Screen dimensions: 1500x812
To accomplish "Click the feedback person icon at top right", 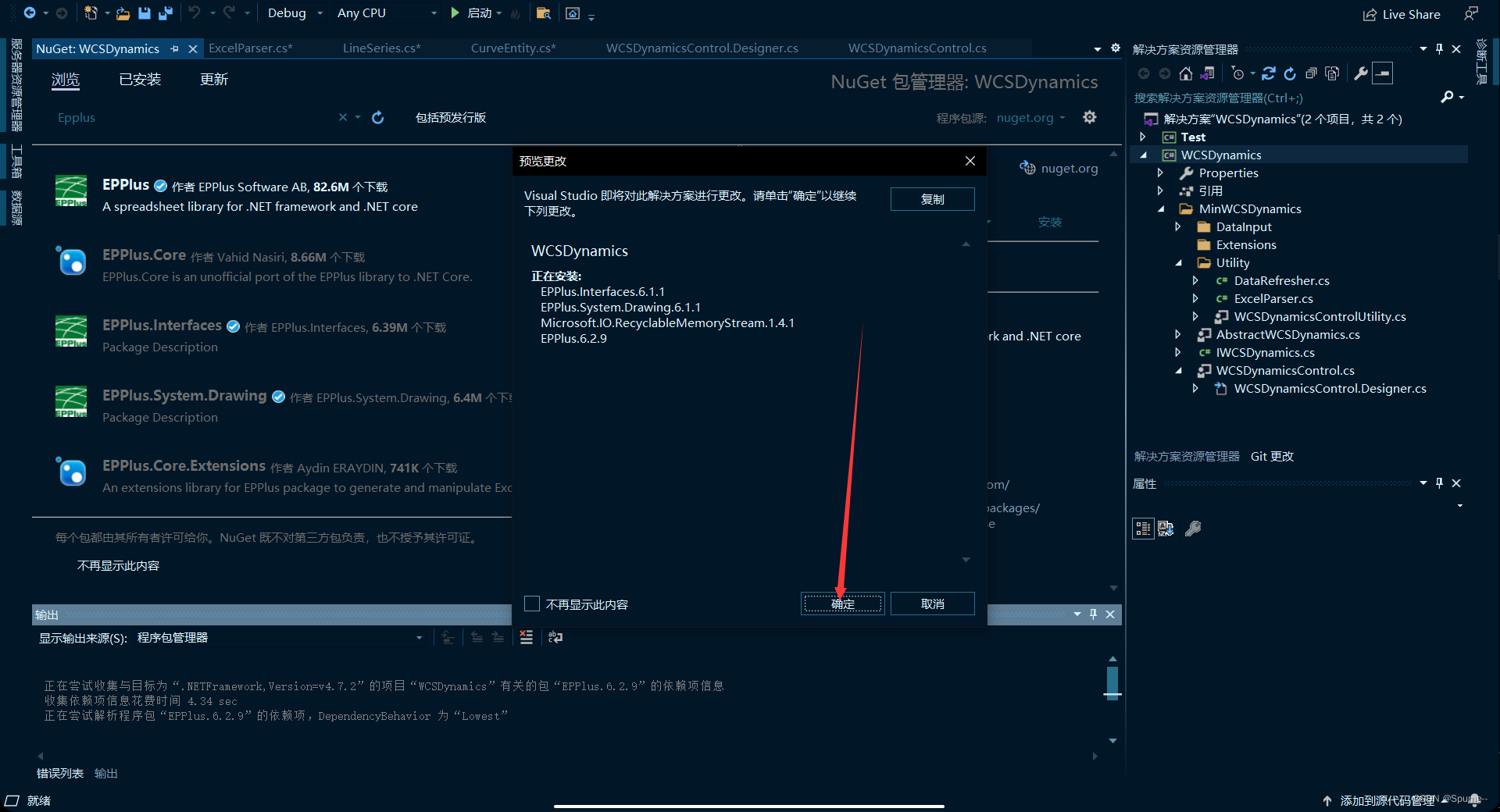I will (1471, 13).
